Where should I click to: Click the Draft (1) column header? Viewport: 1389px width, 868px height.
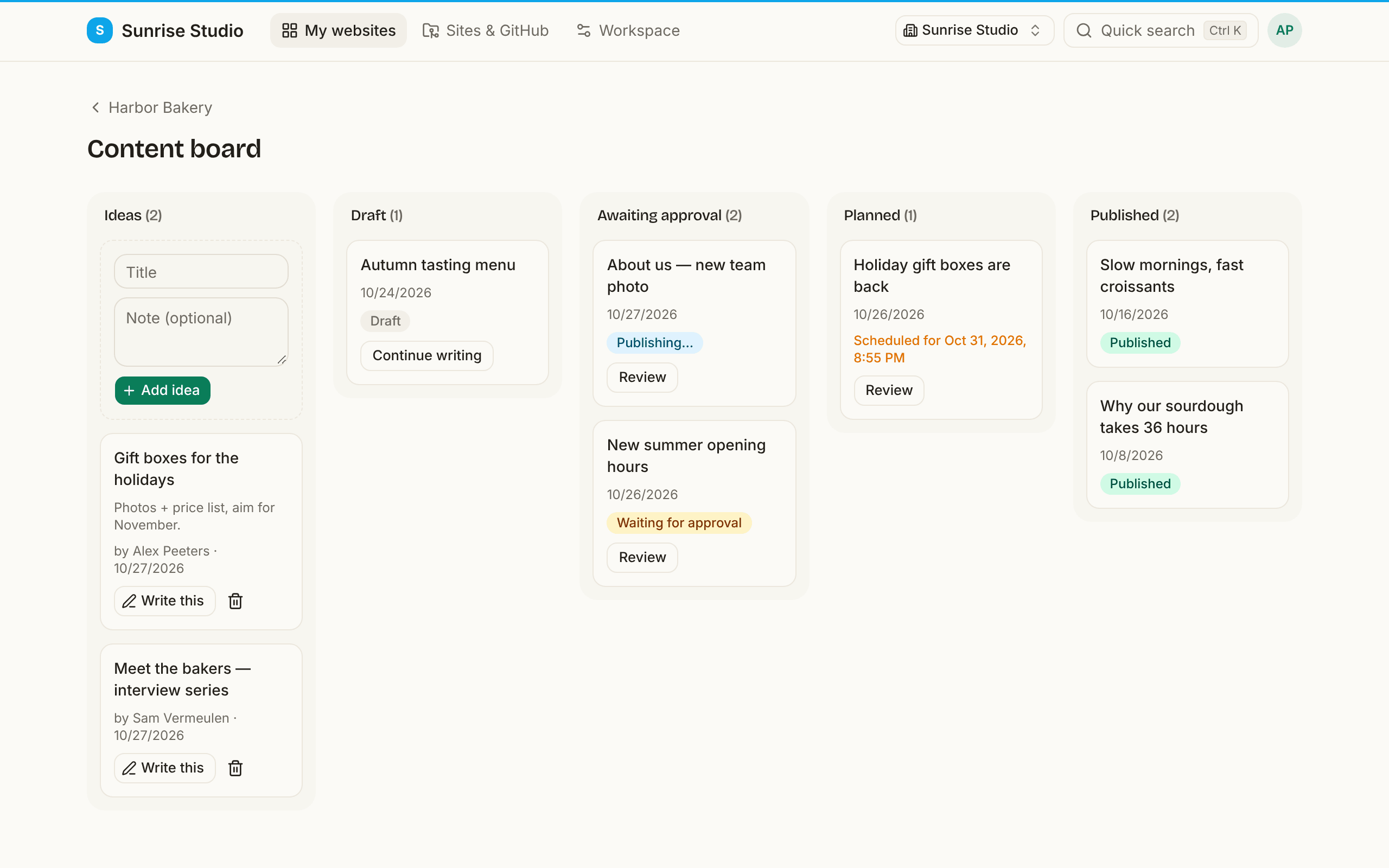tap(377, 215)
